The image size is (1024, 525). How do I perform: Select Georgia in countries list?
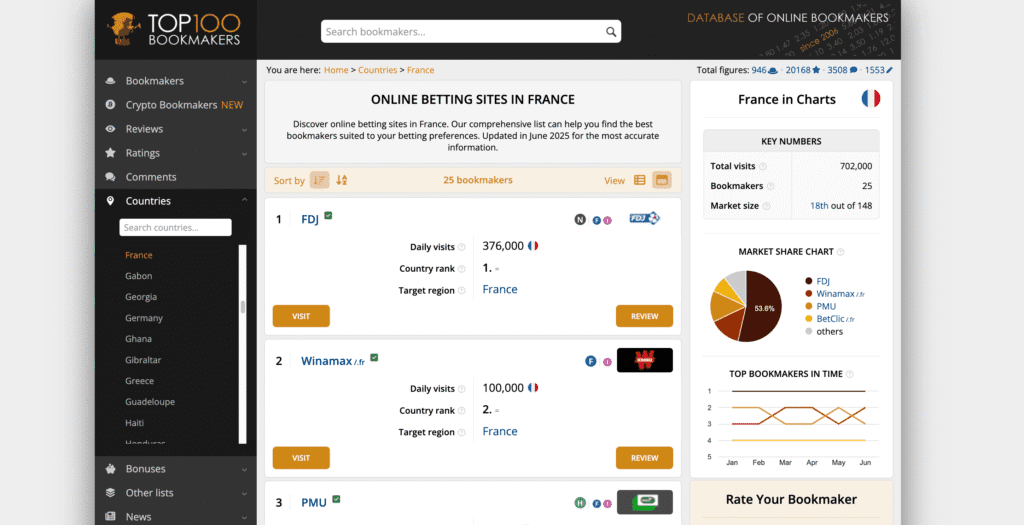[141, 297]
